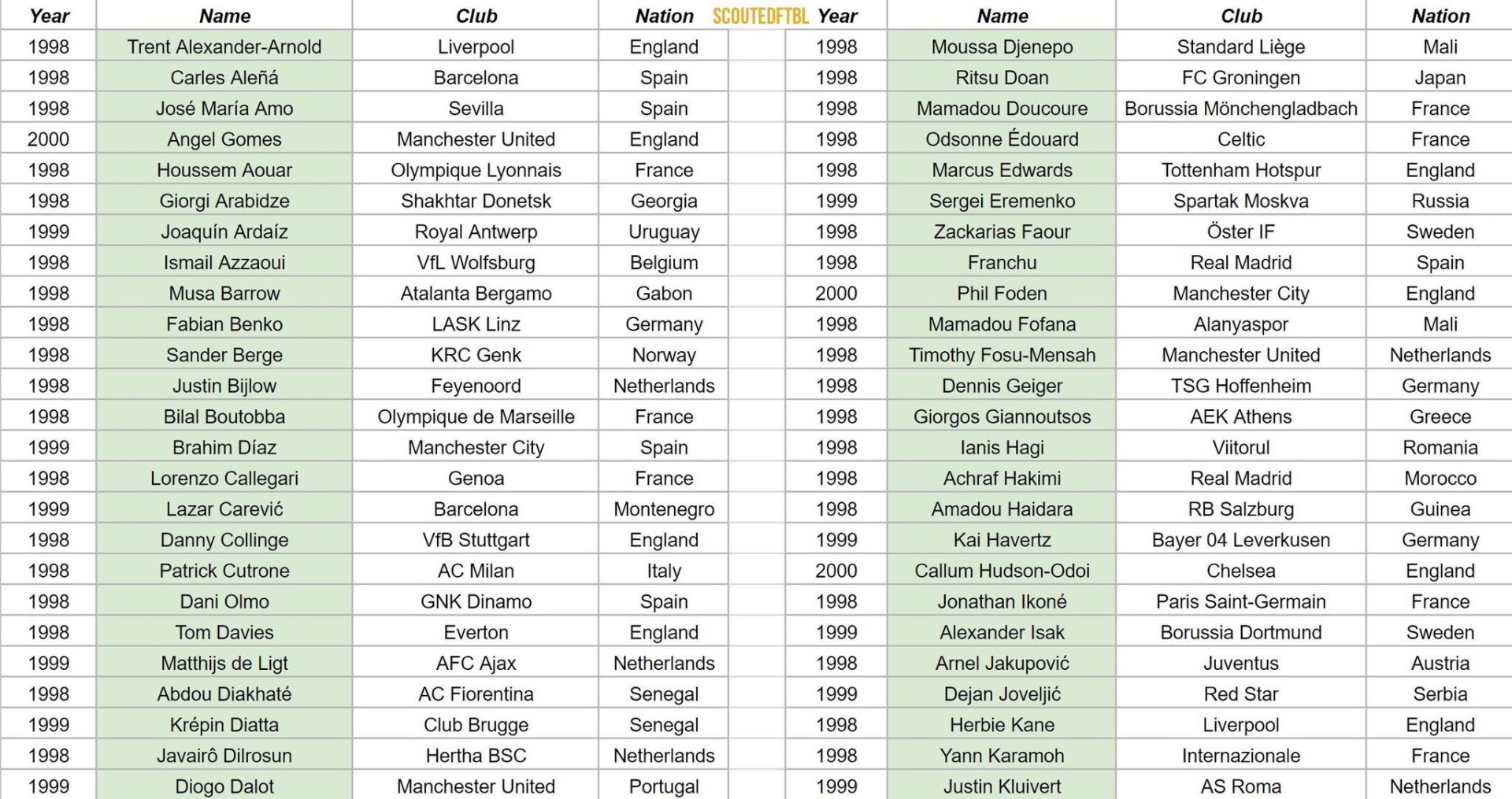The width and height of the screenshot is (1512, 799).
Task: Select the Bayer 04 Leverkusen cell
Action: coord(1240,540)
